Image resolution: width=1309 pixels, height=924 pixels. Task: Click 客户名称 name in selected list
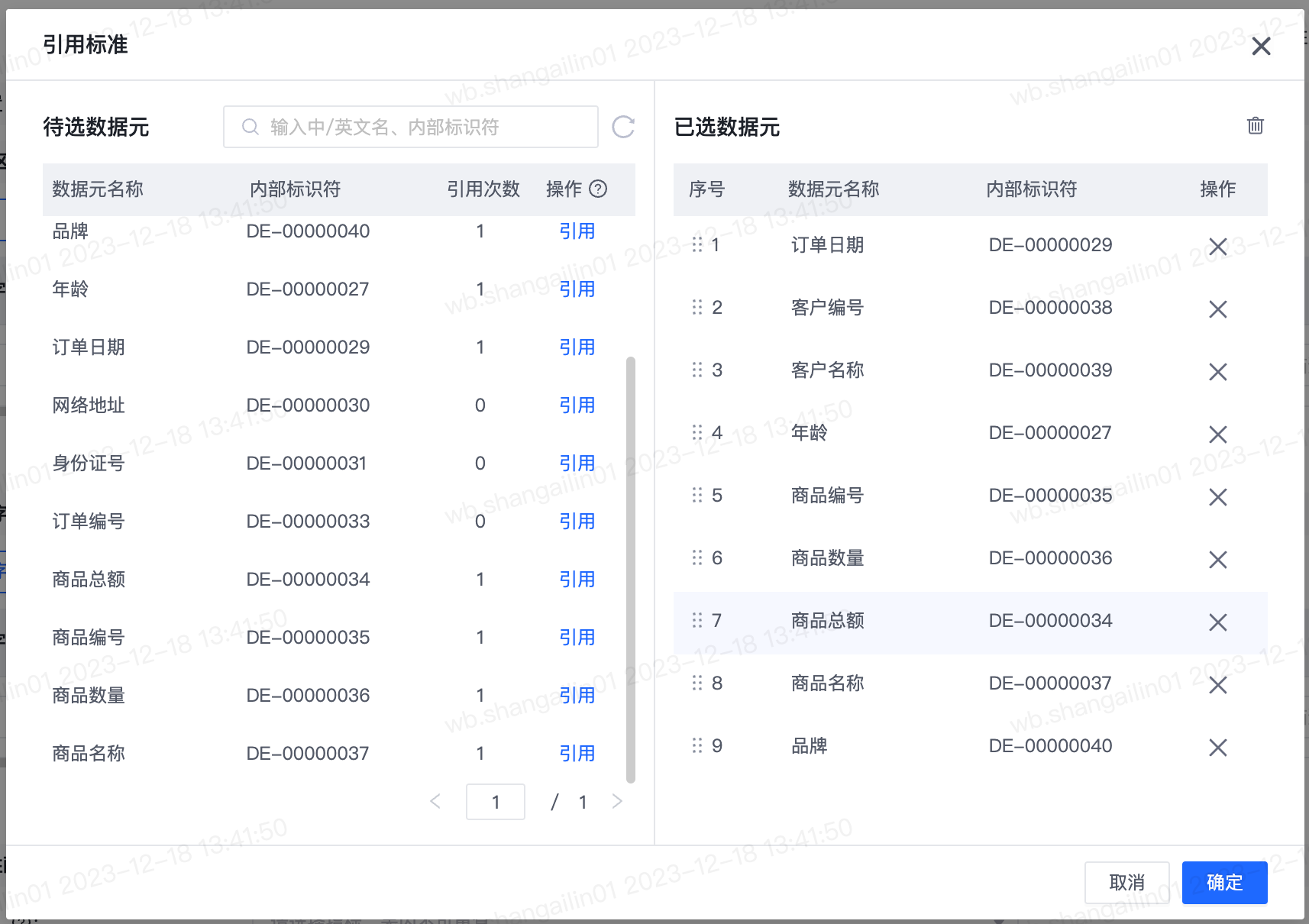pyautogui.click(x=827, y=370)
